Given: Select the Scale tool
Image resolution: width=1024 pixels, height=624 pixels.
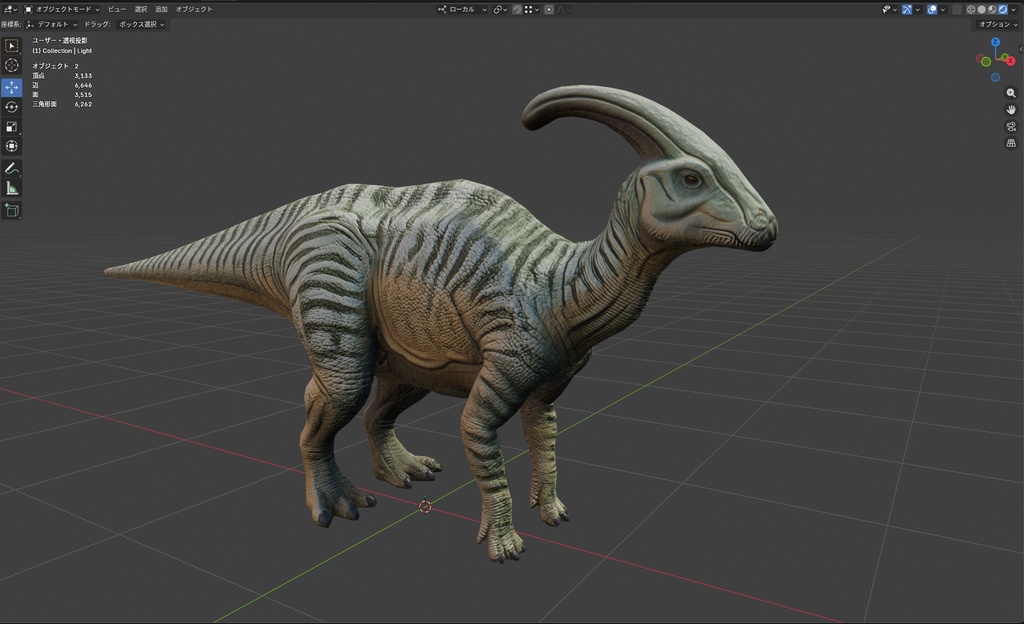Looking at the screenshot, I should [x=12, y=126].
